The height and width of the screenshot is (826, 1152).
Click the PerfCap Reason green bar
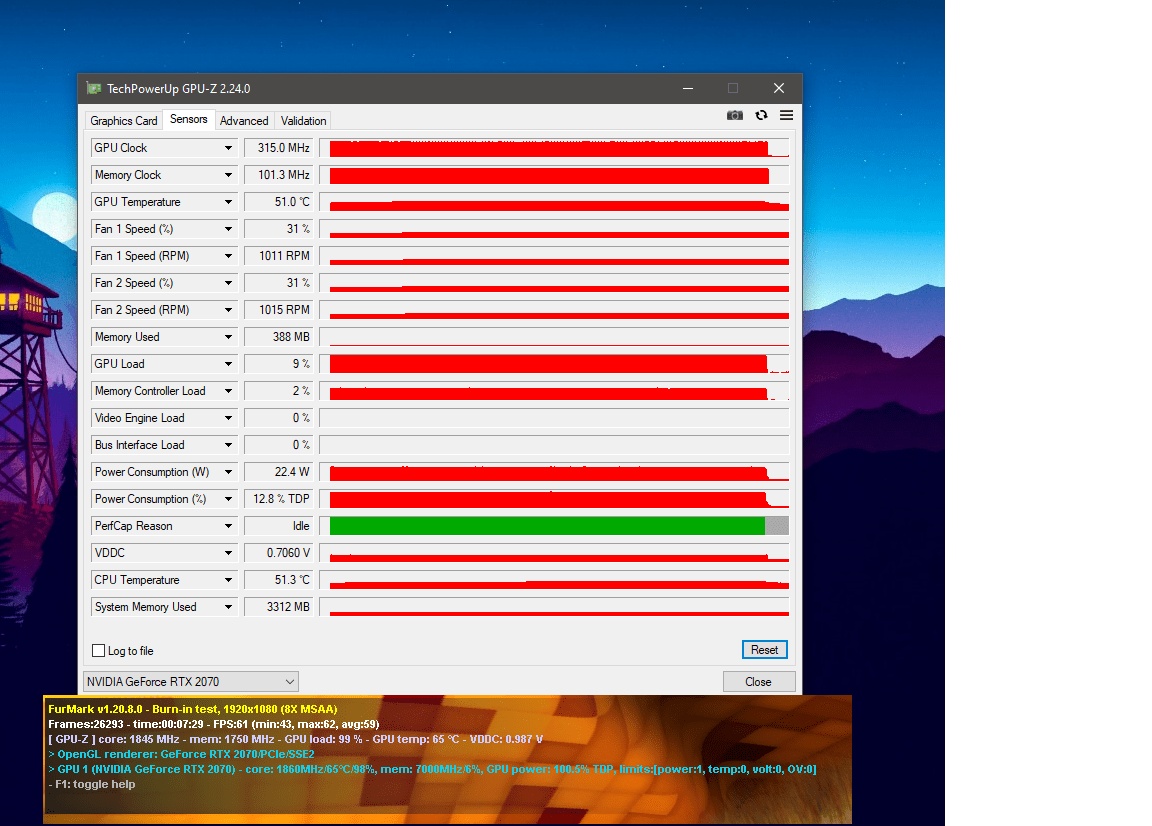point(547,526)
